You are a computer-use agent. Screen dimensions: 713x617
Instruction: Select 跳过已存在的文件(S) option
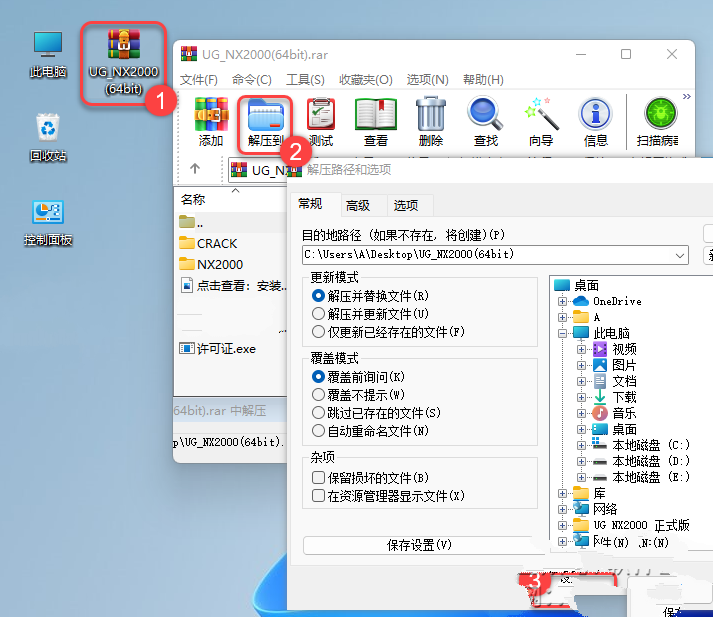[377, 413]
